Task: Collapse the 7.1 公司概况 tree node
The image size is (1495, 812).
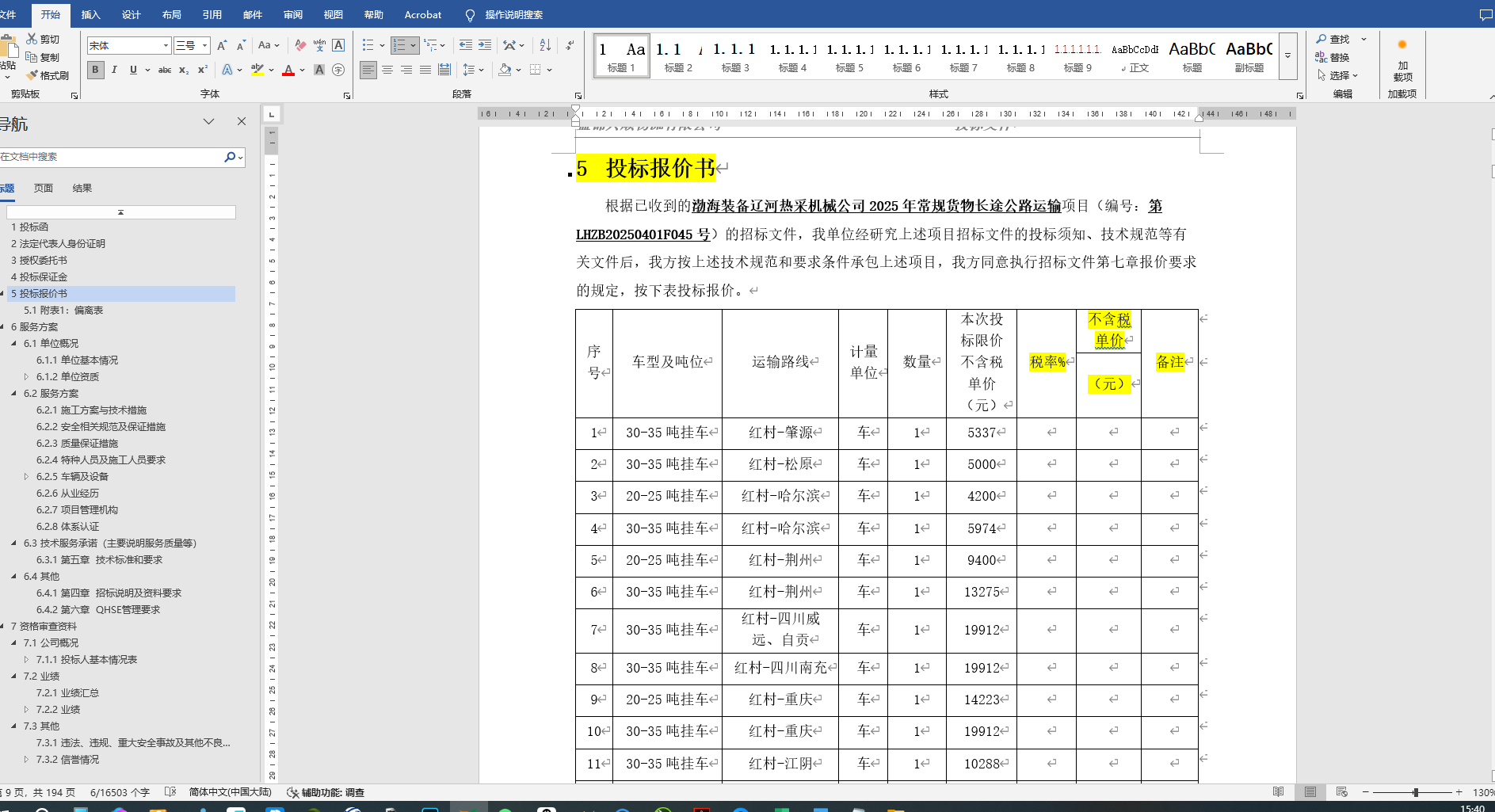Action: coord(14,642)
